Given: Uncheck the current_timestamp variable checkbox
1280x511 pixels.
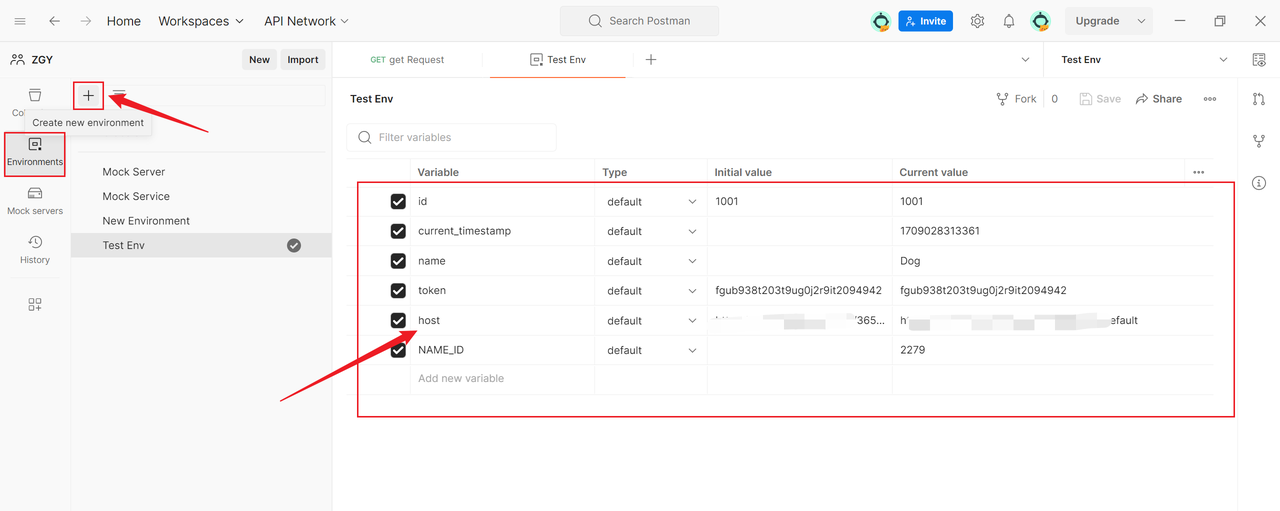Looking at the screenshot, I should 398,231.
